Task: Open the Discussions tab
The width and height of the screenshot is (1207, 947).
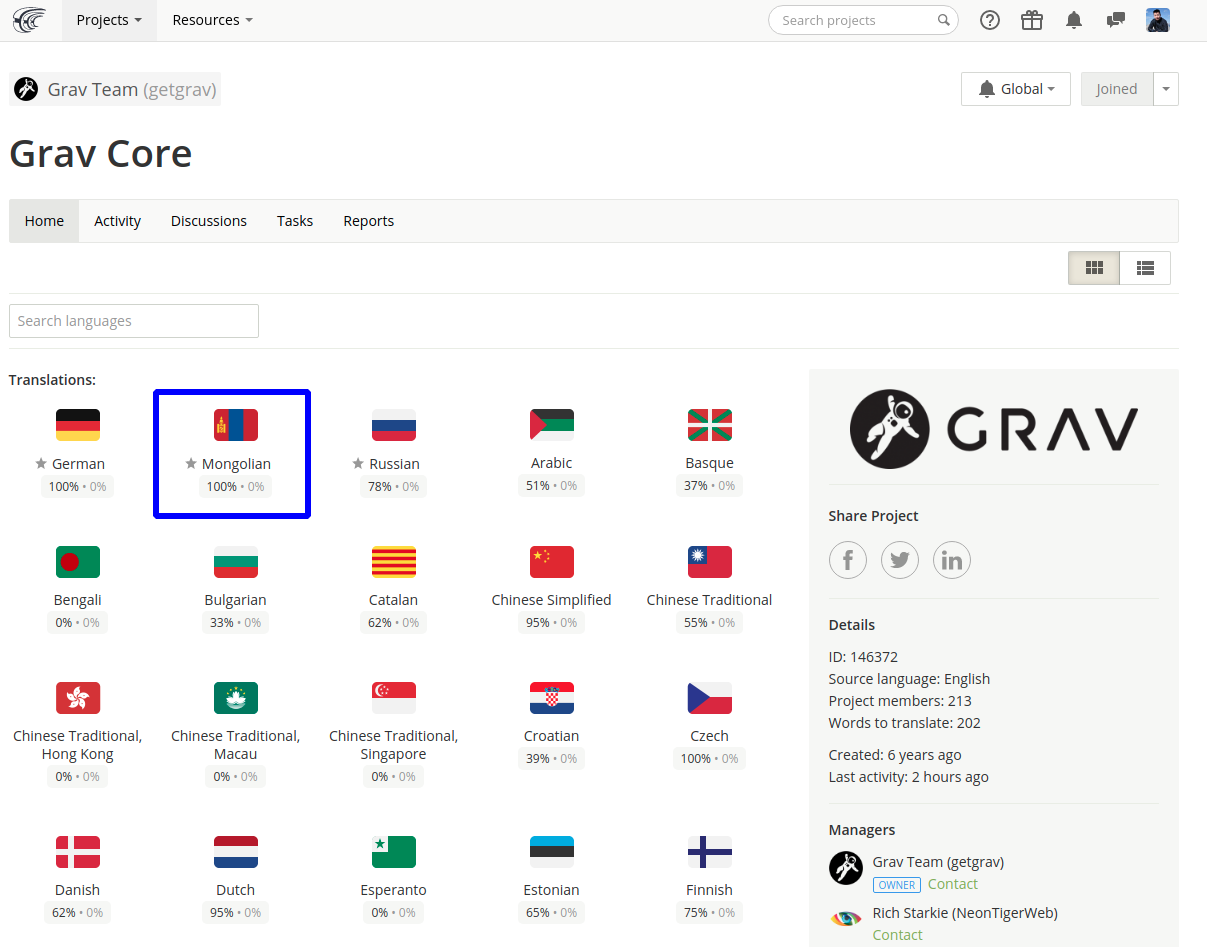Action: 209,221
